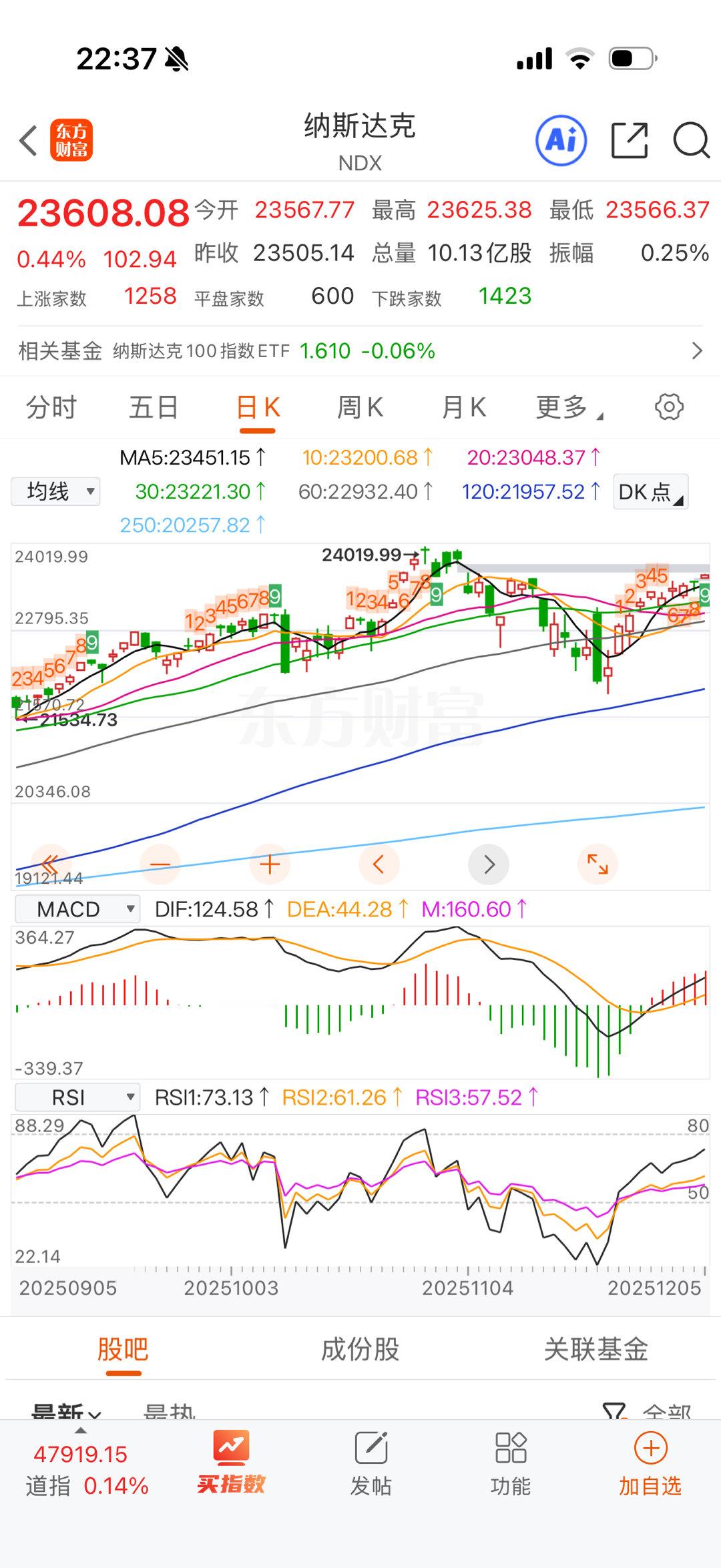721x1568 pixels.
Task: Tap the 平盘家数 600 value
Action: [x=332, y=296]
